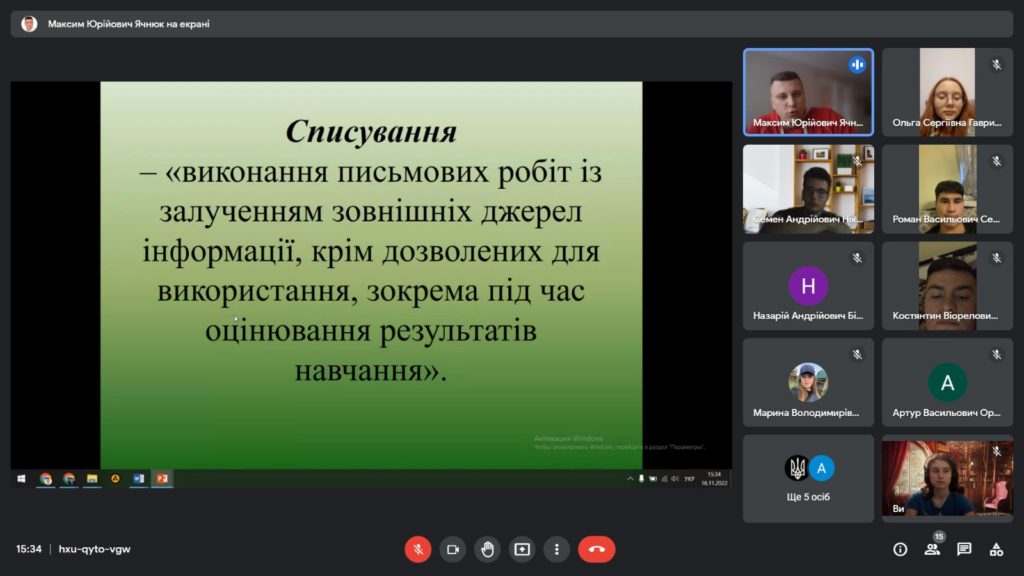Image resolution: width=1024 pixels, height=576 pixels.
Task: Click muted mic icon on Марина's tile
Action: 857,355
